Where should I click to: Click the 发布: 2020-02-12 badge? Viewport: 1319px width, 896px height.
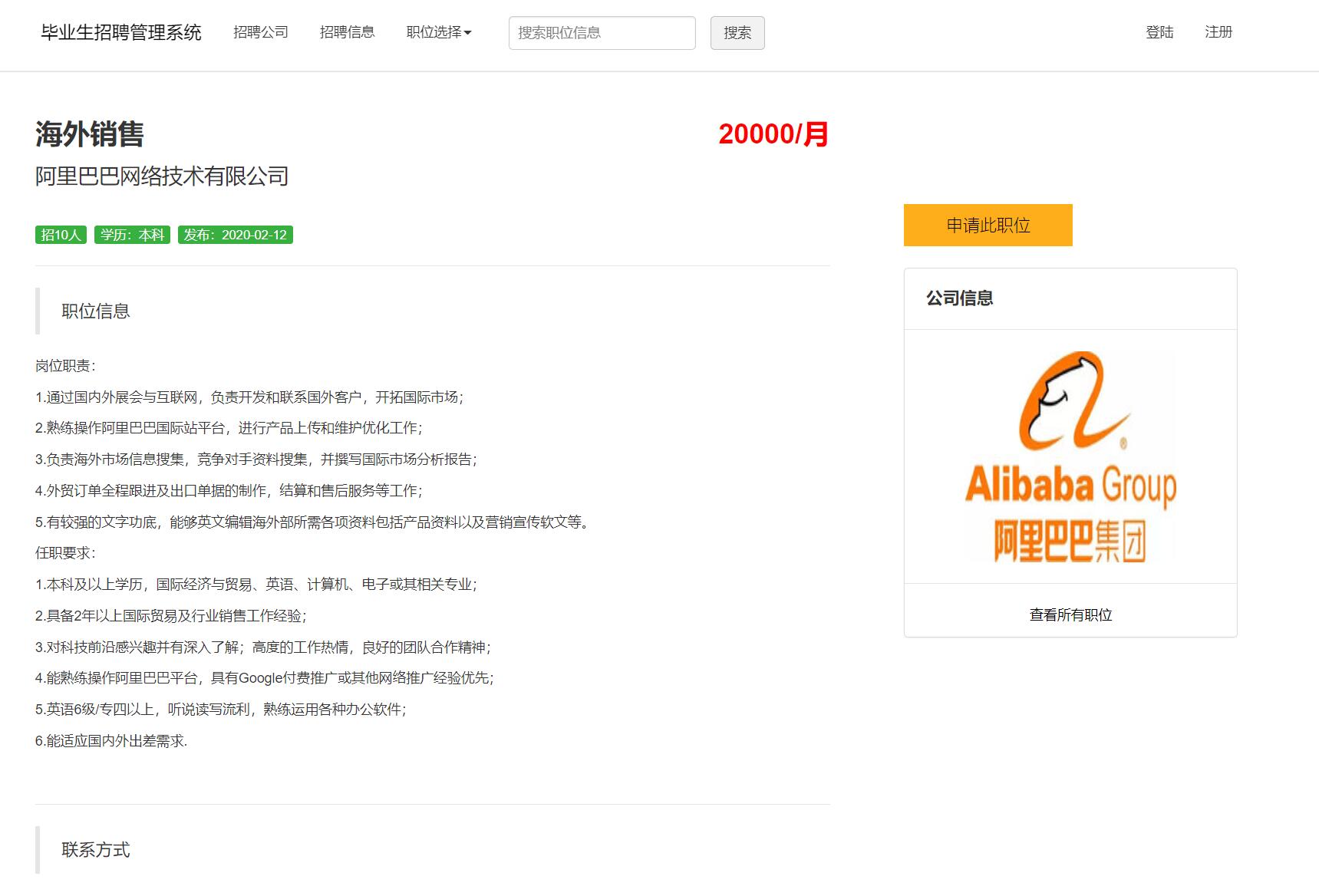236,235
